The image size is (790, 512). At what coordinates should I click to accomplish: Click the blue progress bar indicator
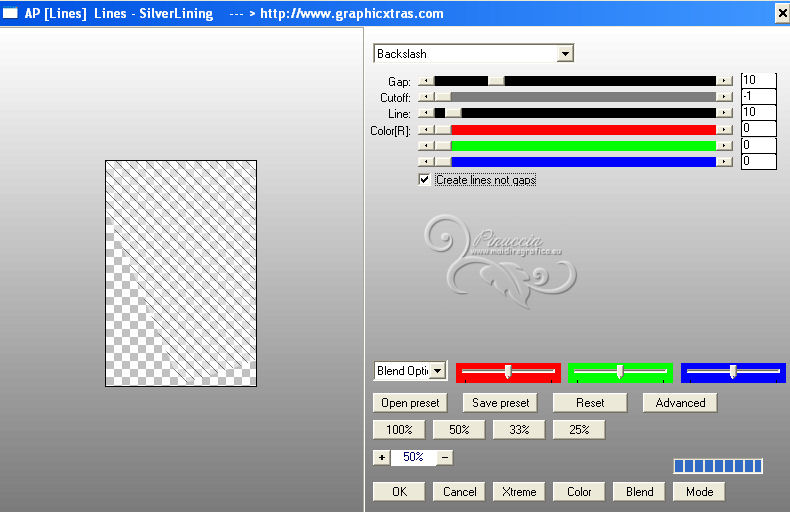[718, 466]
